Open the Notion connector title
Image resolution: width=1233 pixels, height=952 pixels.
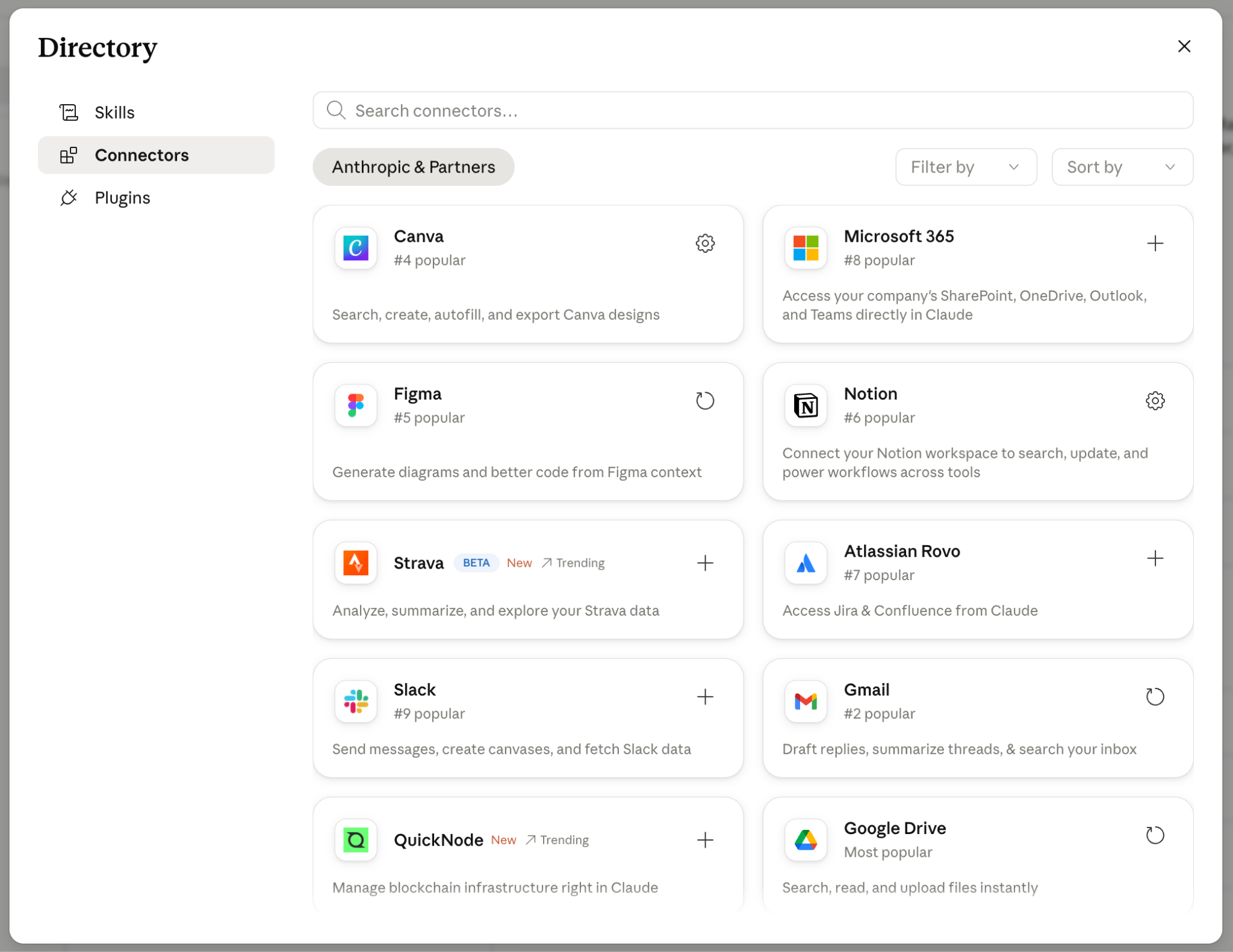(x=870, y=394)
